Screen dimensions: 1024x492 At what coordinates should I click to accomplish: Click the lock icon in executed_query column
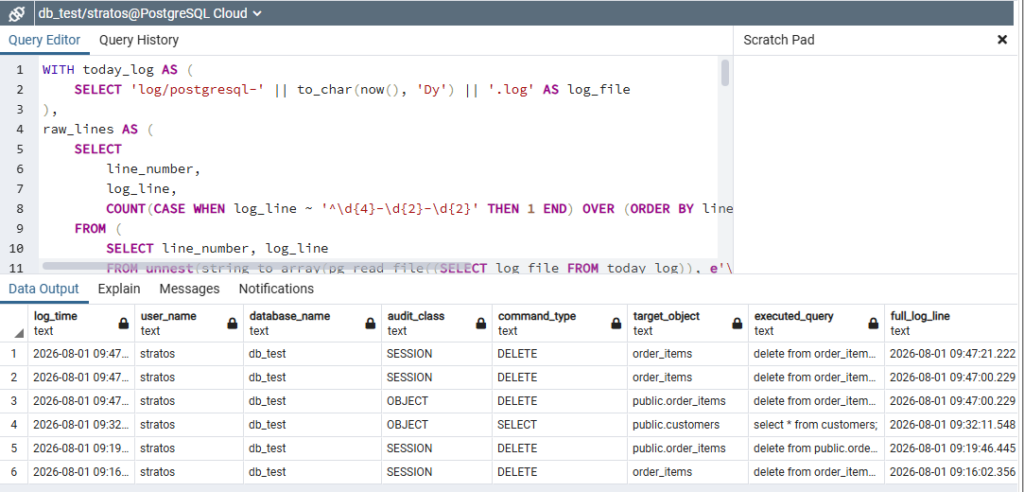click(873, 323)
